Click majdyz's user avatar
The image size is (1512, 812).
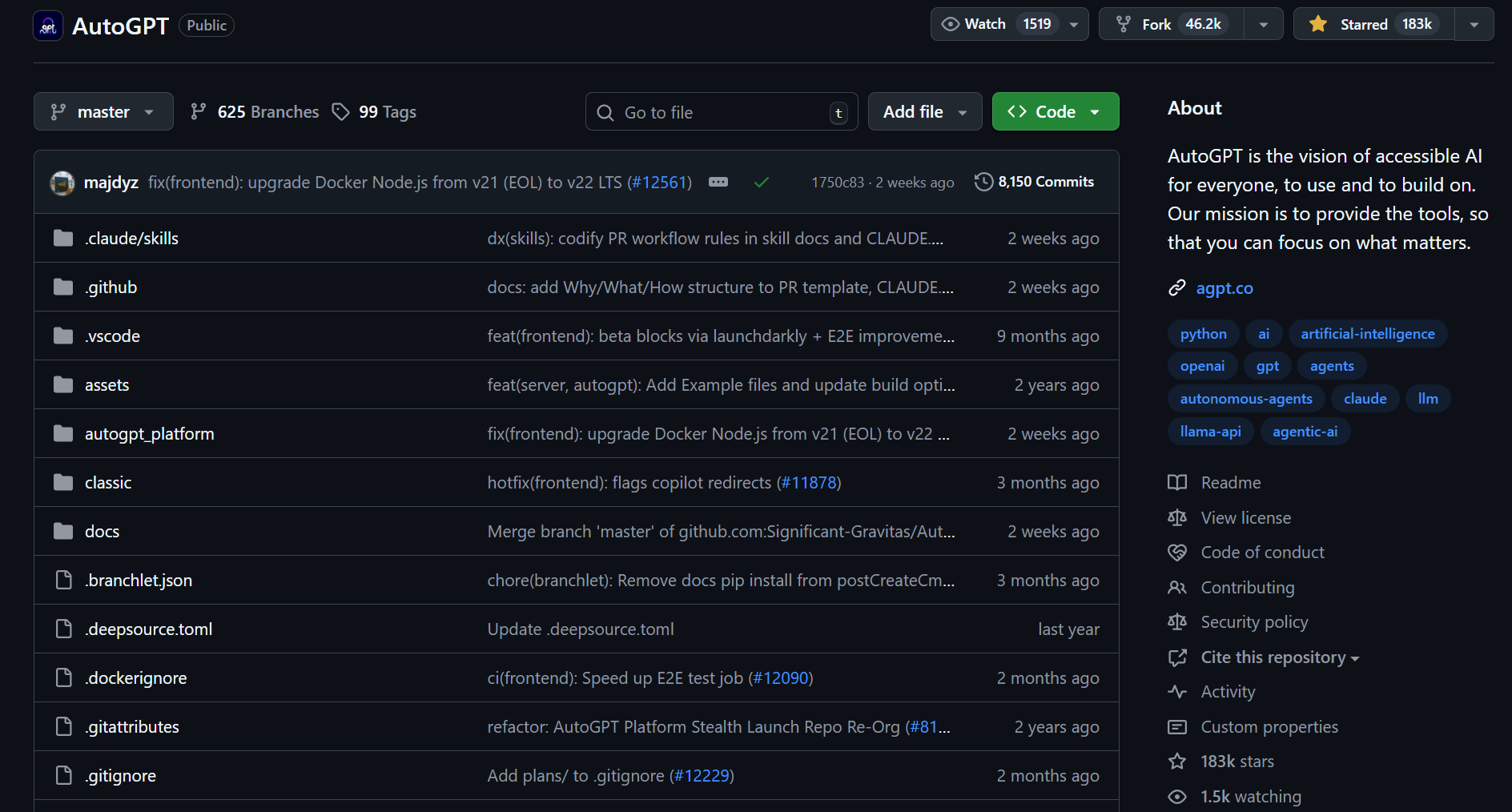point(62,183)
